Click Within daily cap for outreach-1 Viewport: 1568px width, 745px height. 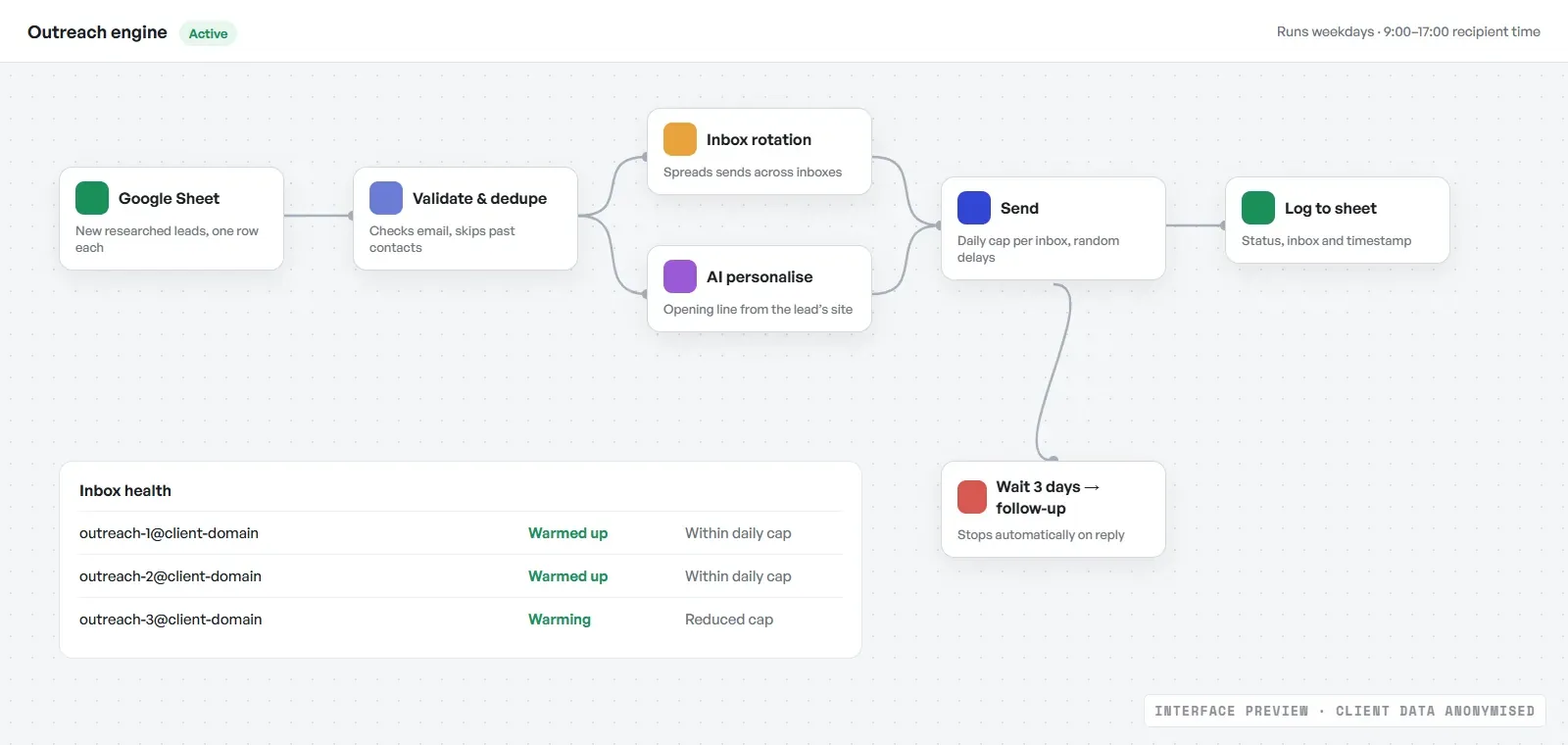click(x=738, y=533)
